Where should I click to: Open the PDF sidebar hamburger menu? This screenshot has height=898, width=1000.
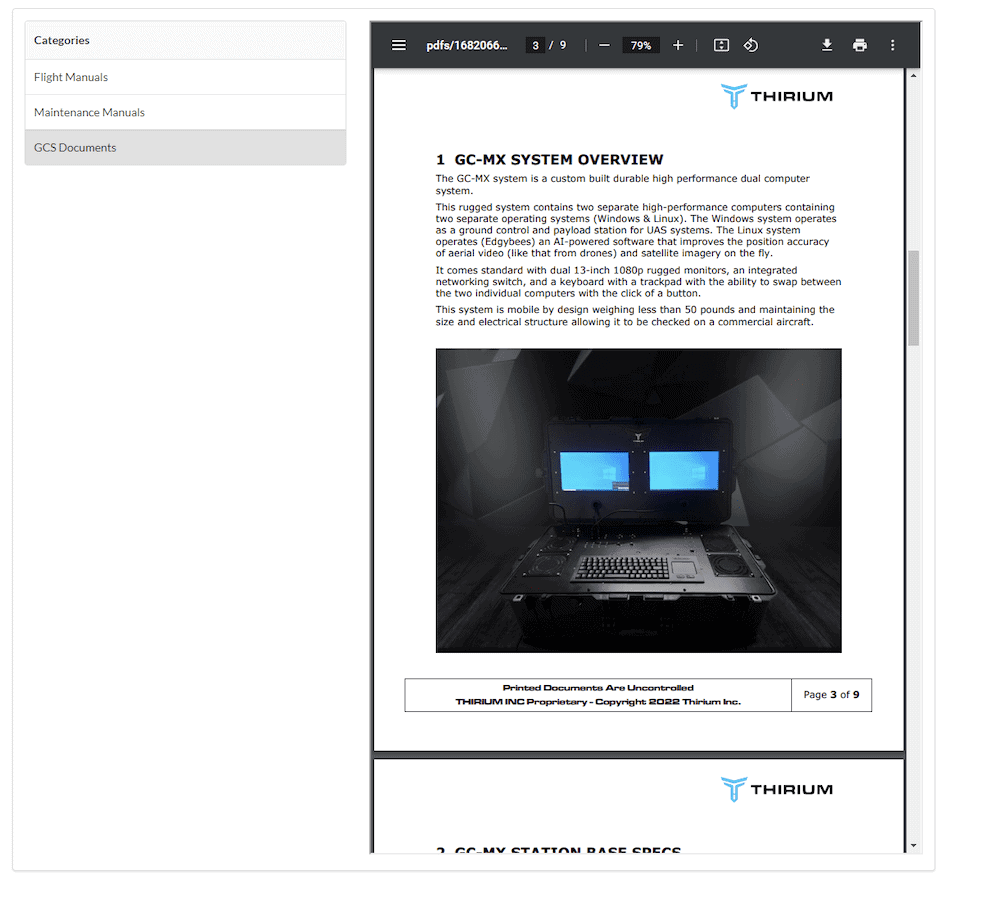[x=399, y=45]
